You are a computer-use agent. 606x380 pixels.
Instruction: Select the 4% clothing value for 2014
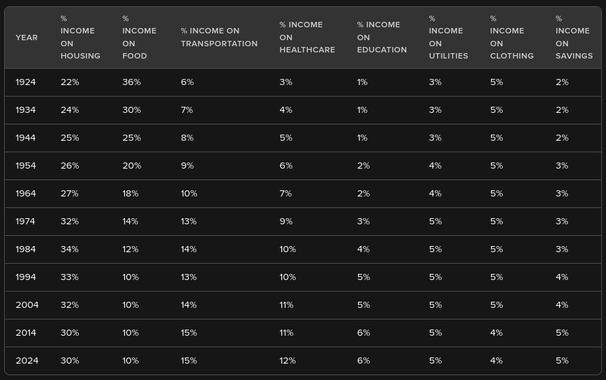(496, 332)
